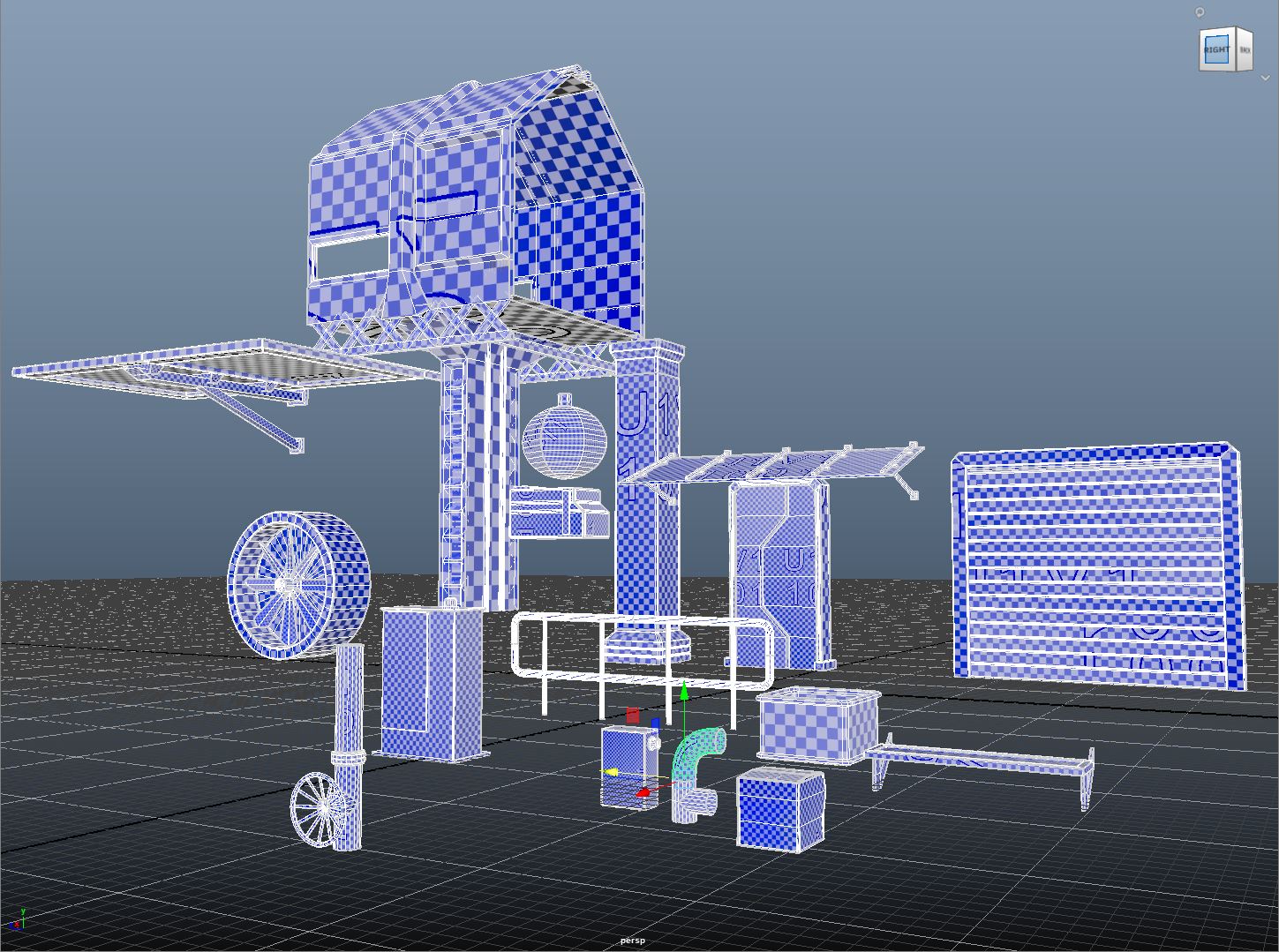Select the small spoked valve wheel

point(318,810)
